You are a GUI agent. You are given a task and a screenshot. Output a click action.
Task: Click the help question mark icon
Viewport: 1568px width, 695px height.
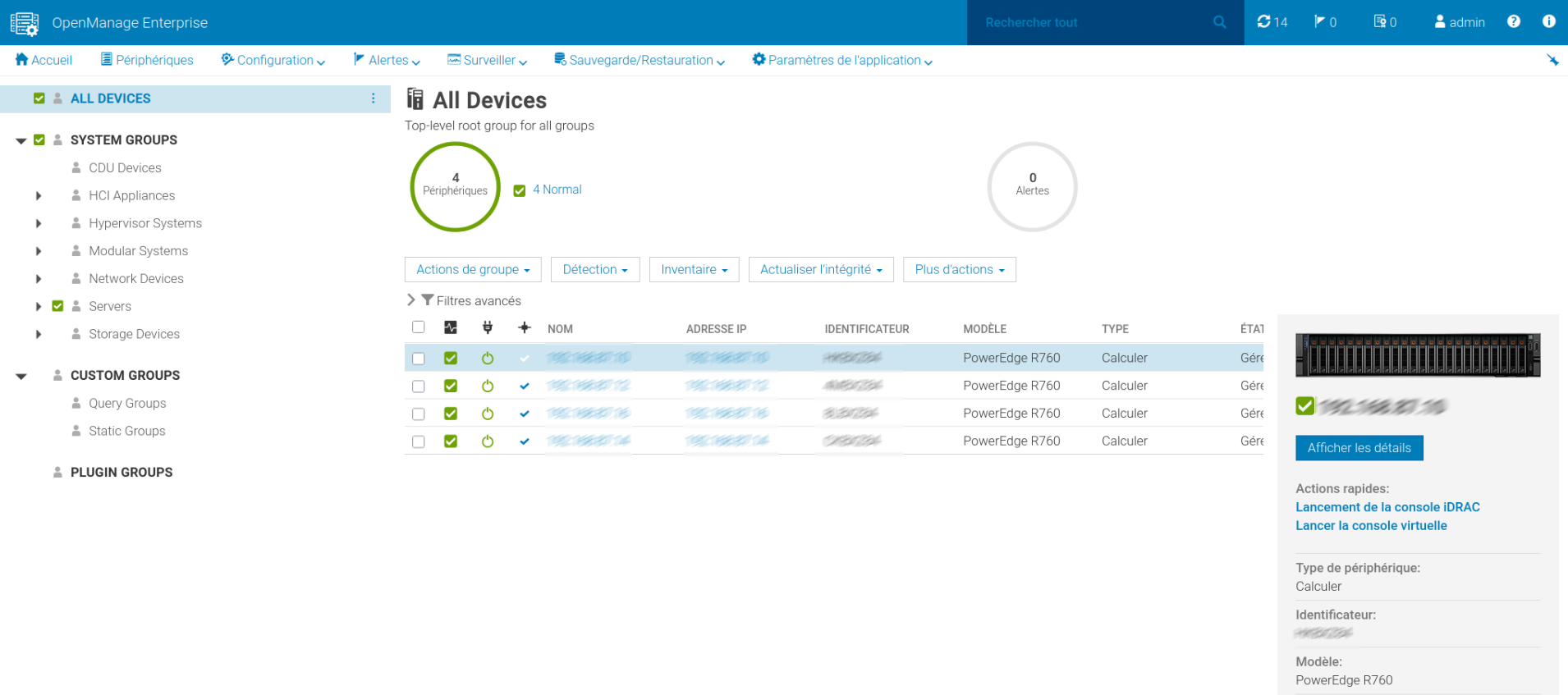[x=1513, y=22]
